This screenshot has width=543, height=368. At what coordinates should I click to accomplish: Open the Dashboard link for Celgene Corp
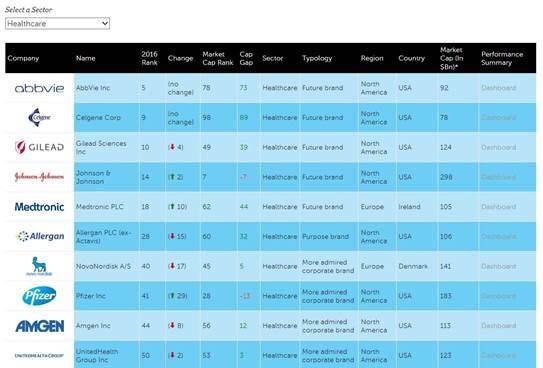(x=498, y=118)
